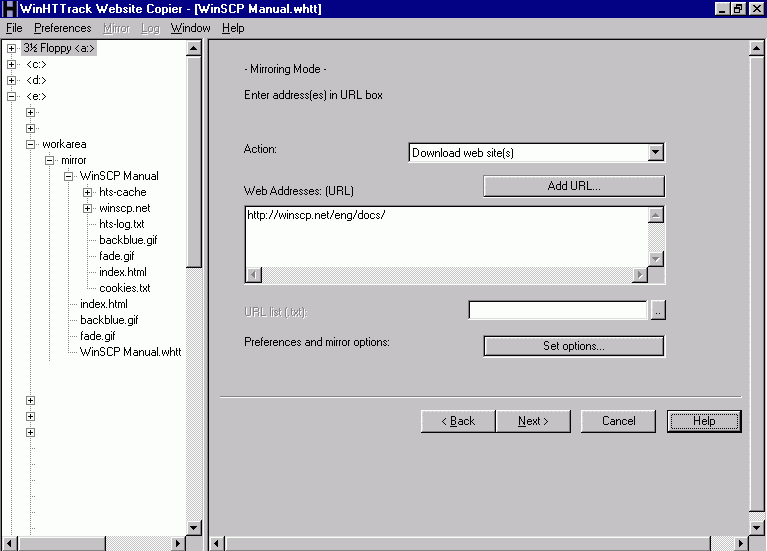Select the workarea folder label
This screenshot has height=551, width=767.
pos(64,144)
